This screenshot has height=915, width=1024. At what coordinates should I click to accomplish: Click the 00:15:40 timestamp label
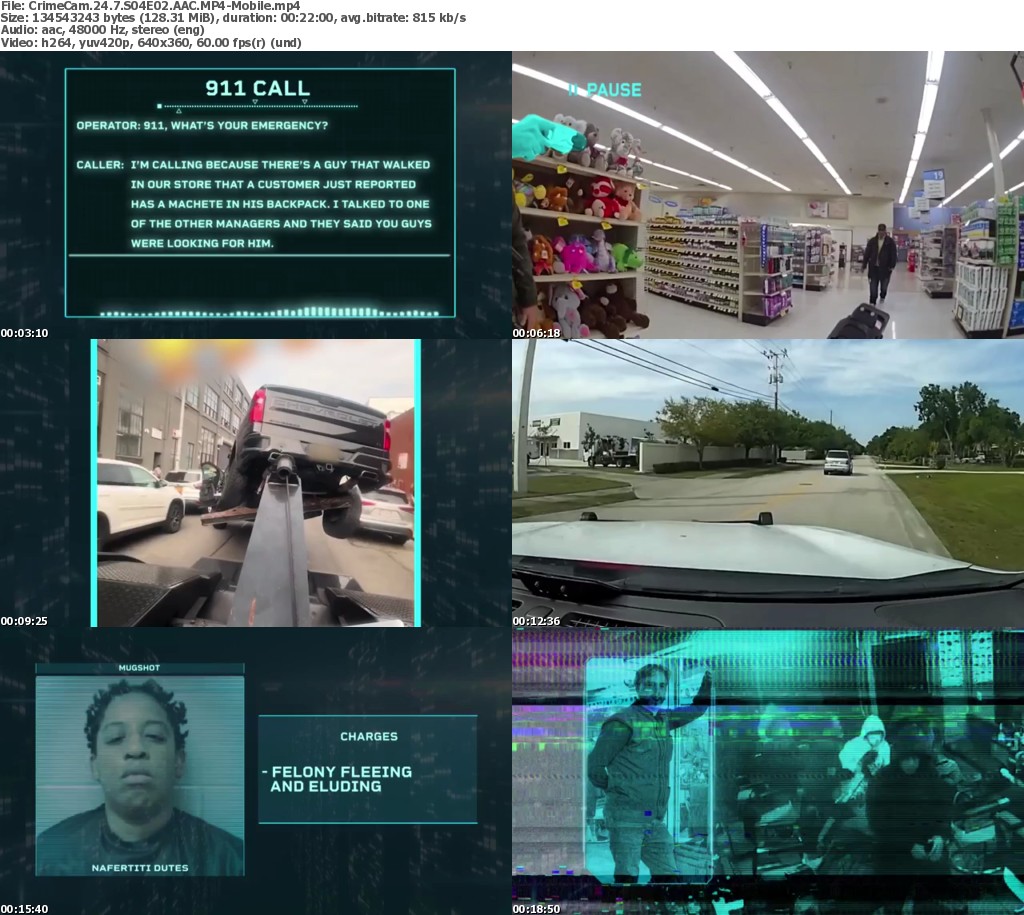[24, 909]
